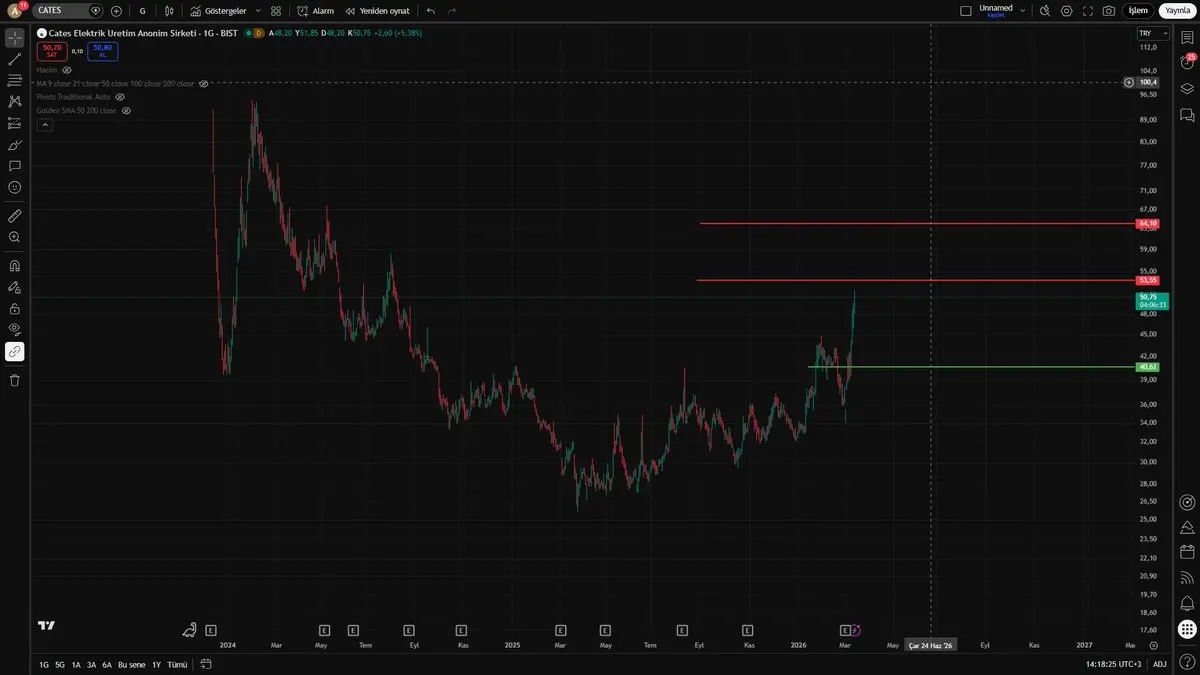Open the candlestick chart type menu
Screen dimensions: 1200x675
[x=169, y=10]
